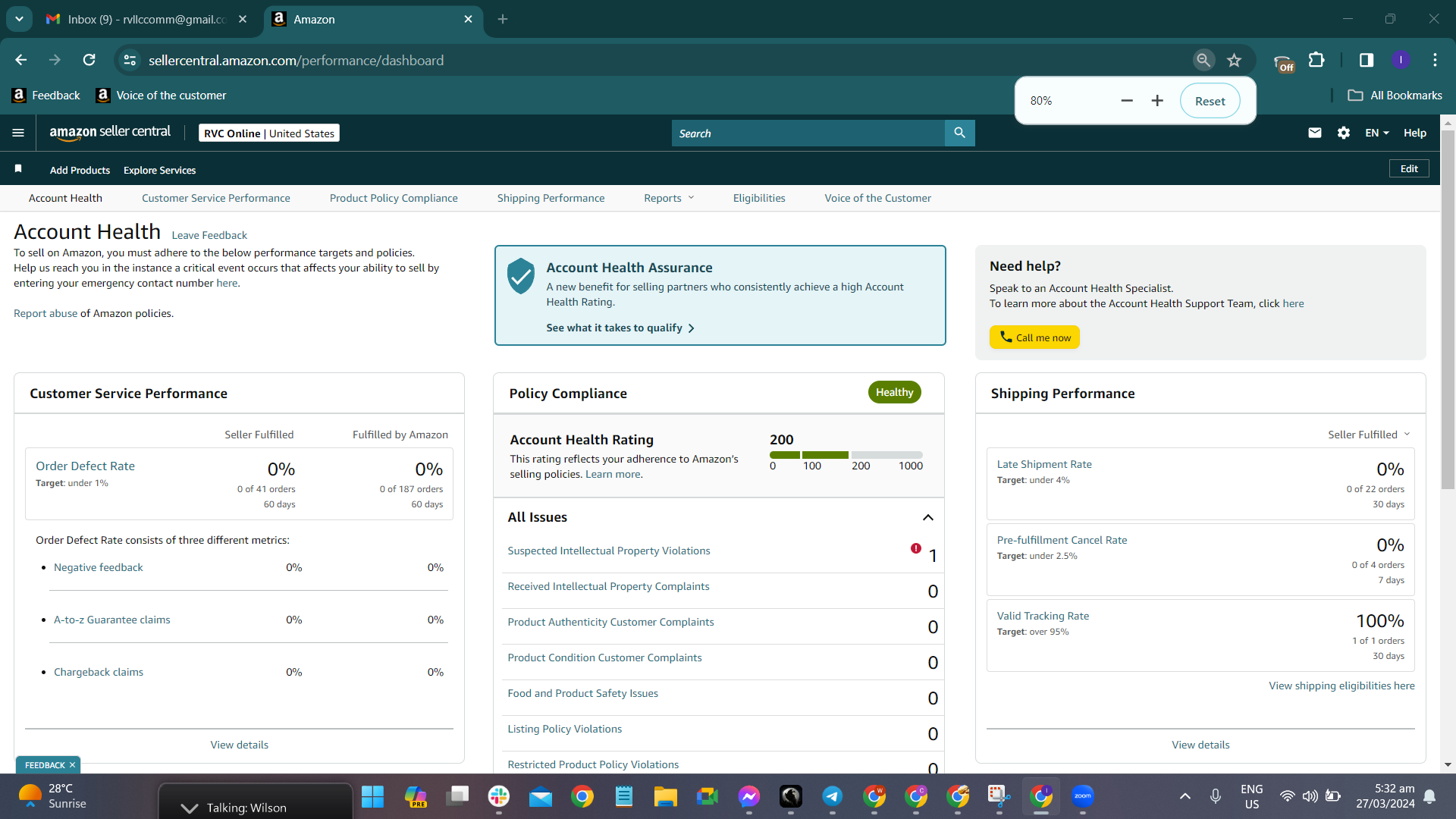Screen dimensions: 1456x819
Task: Open Explore Services in the nav bar
Action: tap(159, 170)
